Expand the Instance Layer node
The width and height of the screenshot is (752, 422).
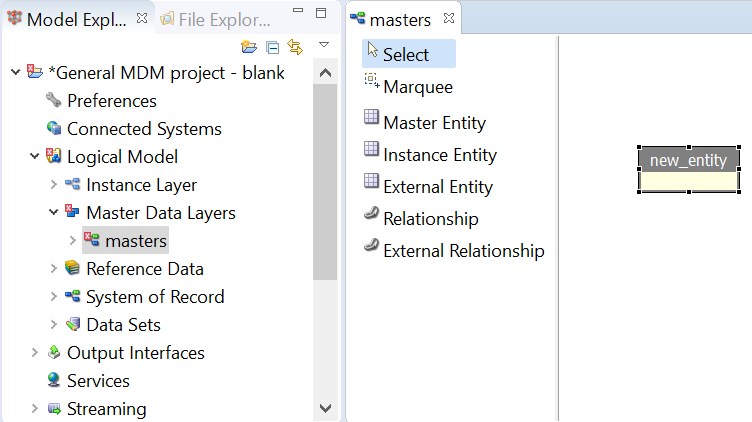(54, 185)
